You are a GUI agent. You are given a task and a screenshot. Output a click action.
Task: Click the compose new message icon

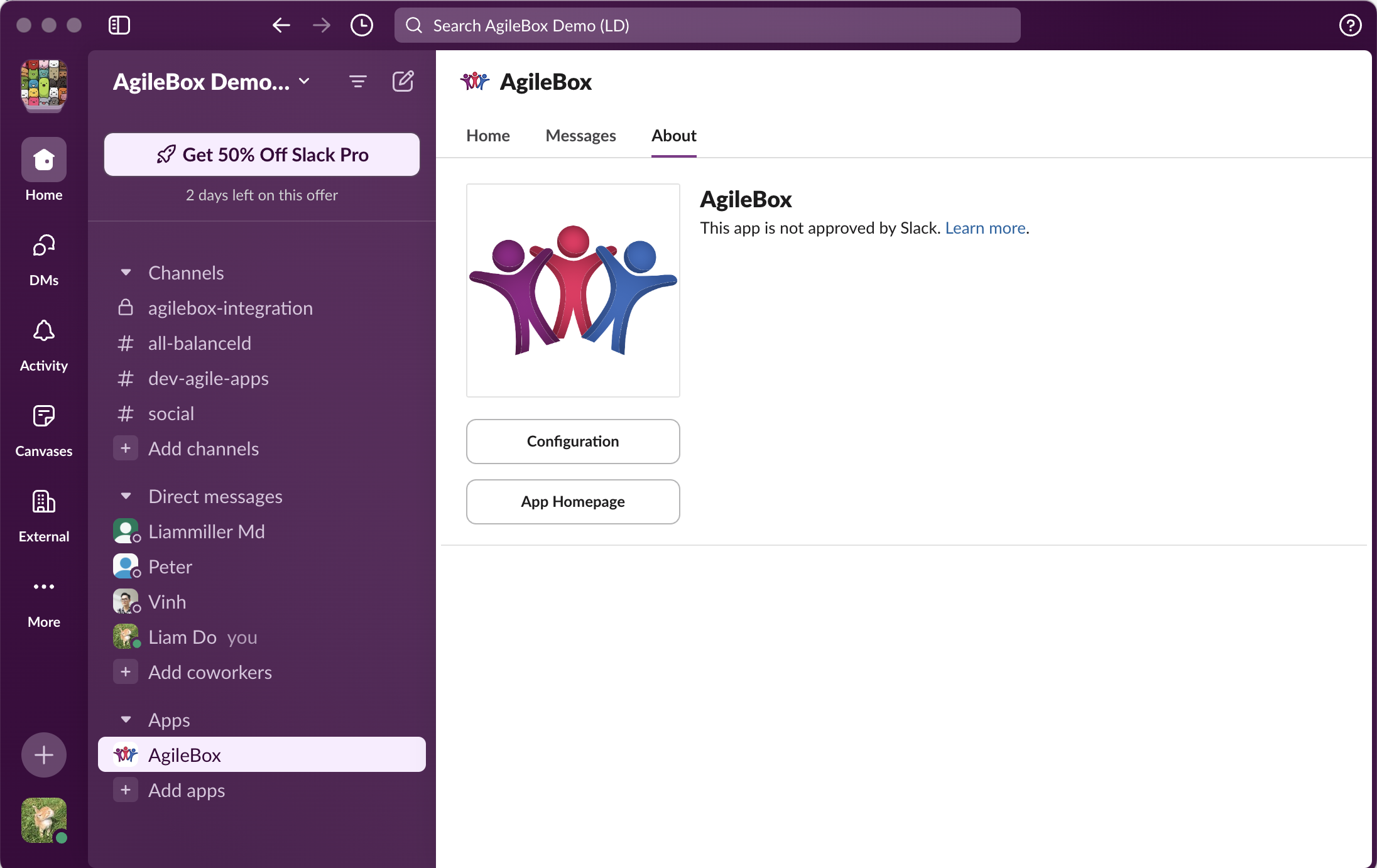(x=403, y=82)
